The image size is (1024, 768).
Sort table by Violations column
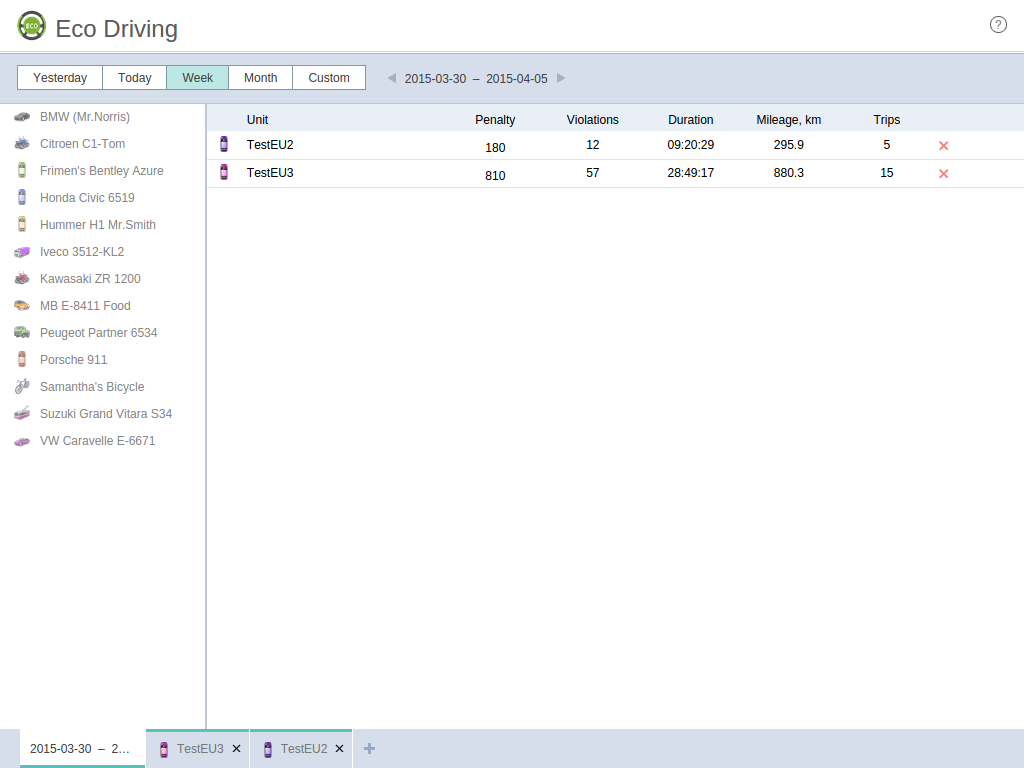coord(592,120)
